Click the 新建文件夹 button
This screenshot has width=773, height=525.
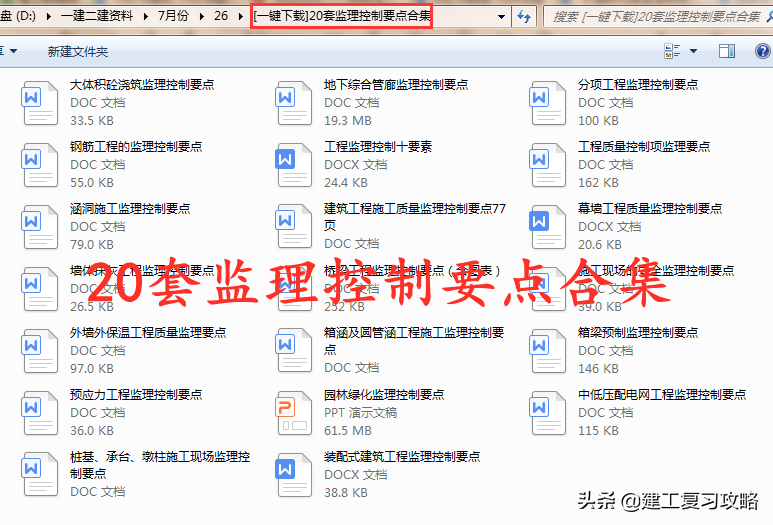tap(77, 51)
